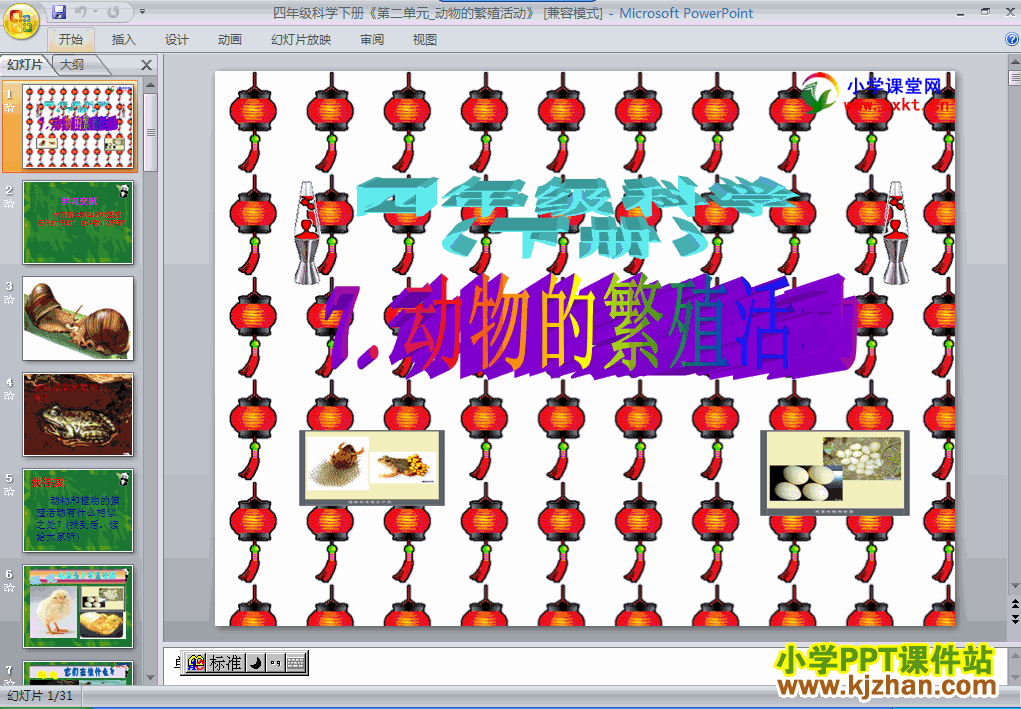Open PowerPoint Help question mark icon

(1012, 39)
